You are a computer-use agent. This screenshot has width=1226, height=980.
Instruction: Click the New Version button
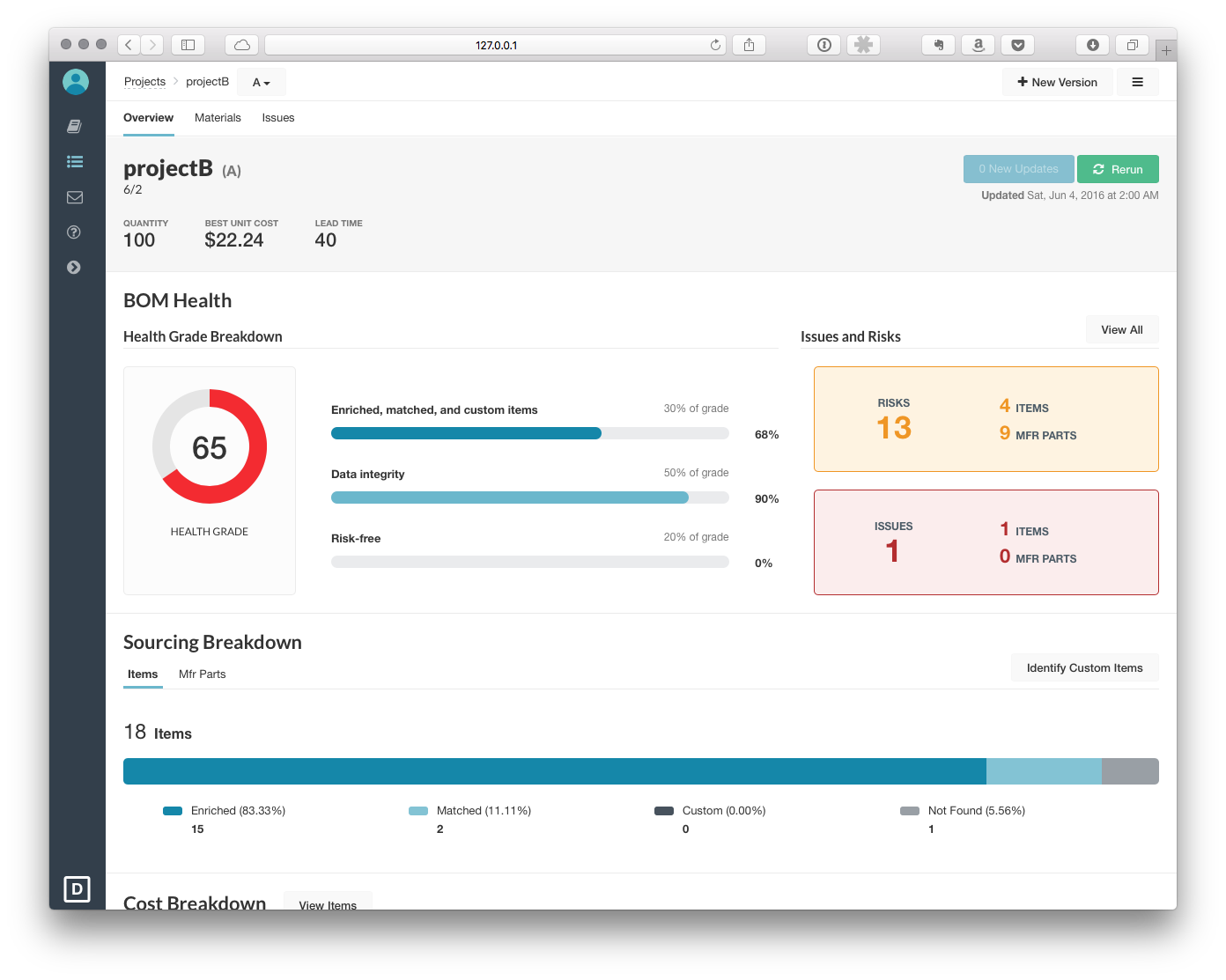(1057, 82)
